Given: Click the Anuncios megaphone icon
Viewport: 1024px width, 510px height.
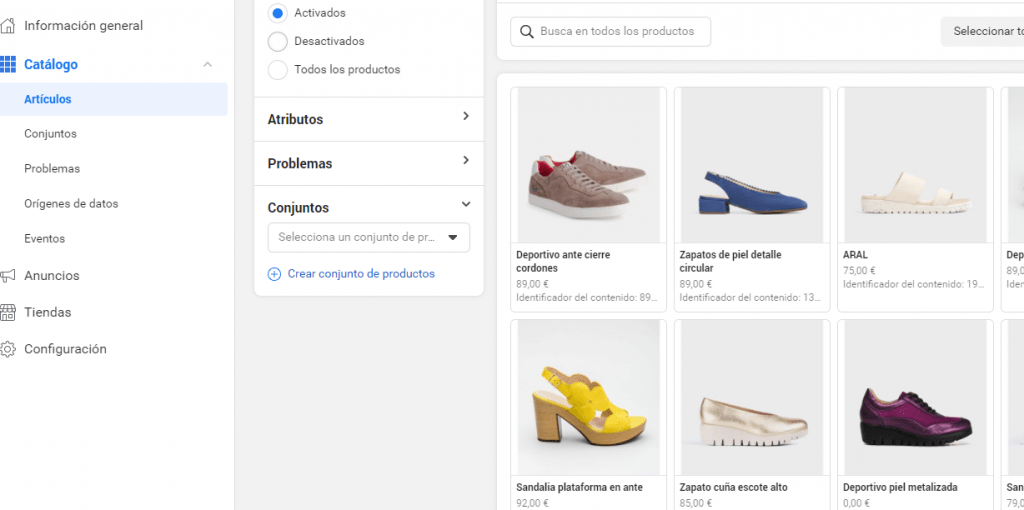Looking at the screenshot, I should (7, 276).
